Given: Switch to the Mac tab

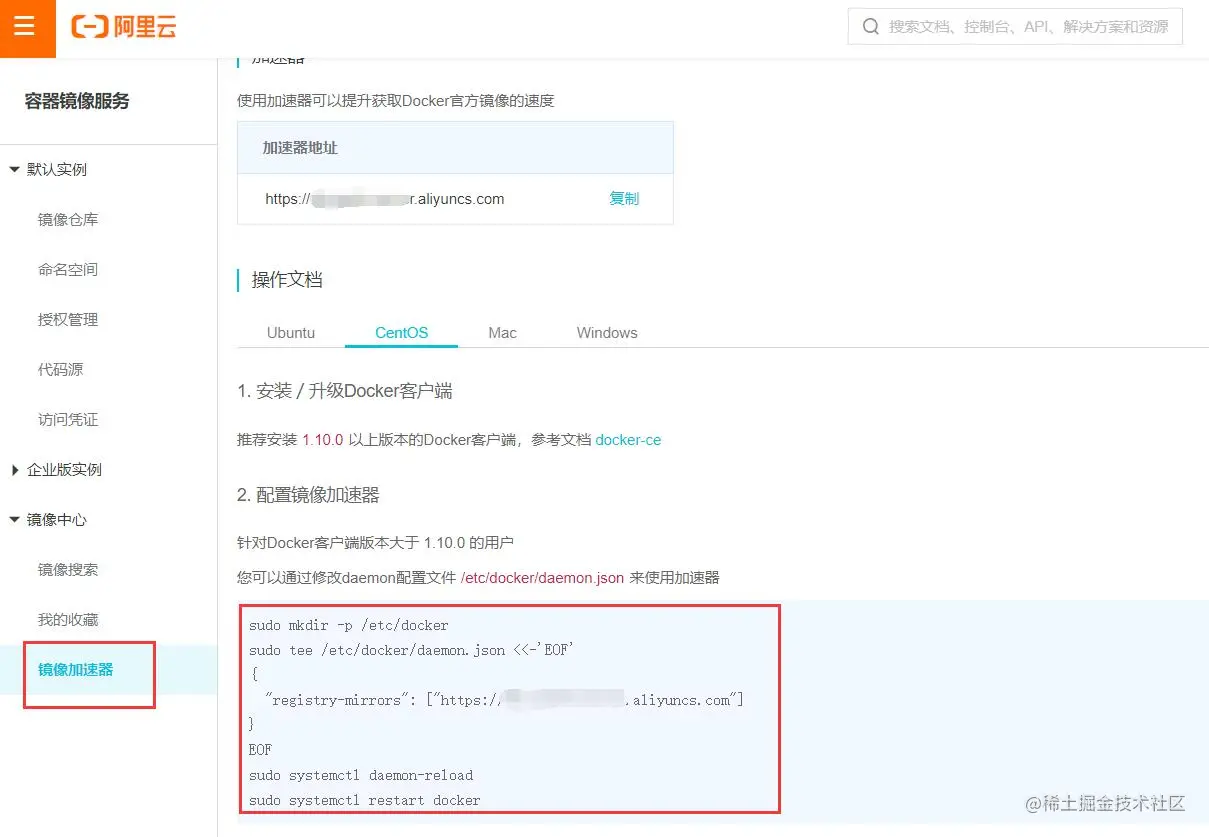Looking at the screenshot, I should click(x=503, y=333).
